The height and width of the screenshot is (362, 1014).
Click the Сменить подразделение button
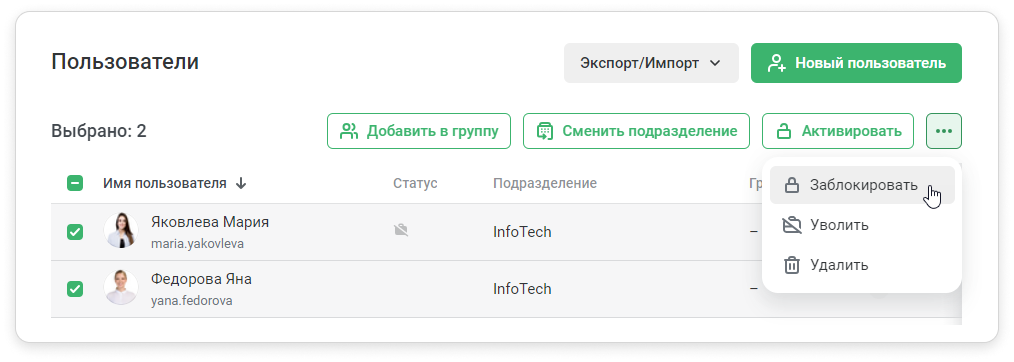(636, 131)
